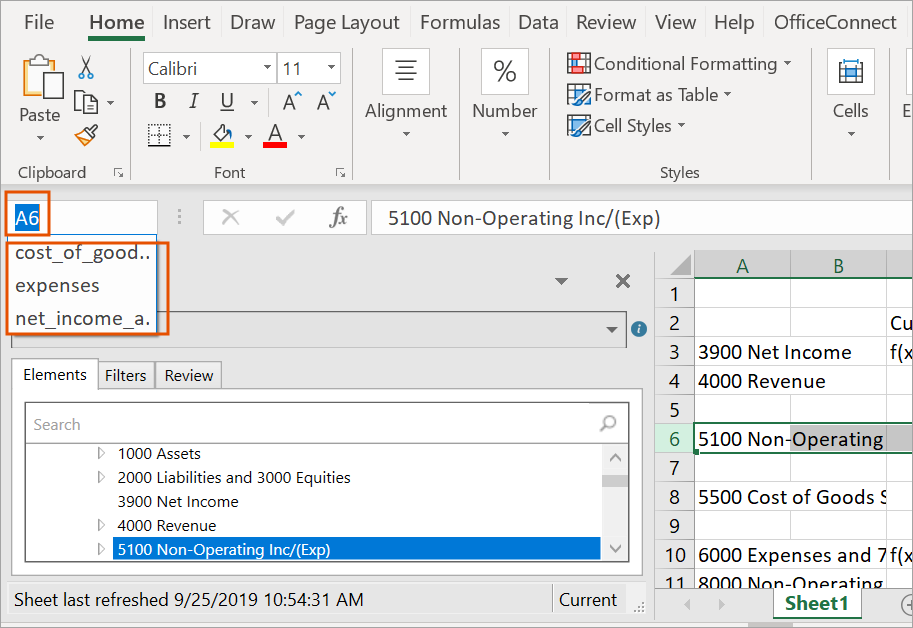913x628 pixels.
Task: Apply yellow fill color bucket
Action: (x=222, y=136)
